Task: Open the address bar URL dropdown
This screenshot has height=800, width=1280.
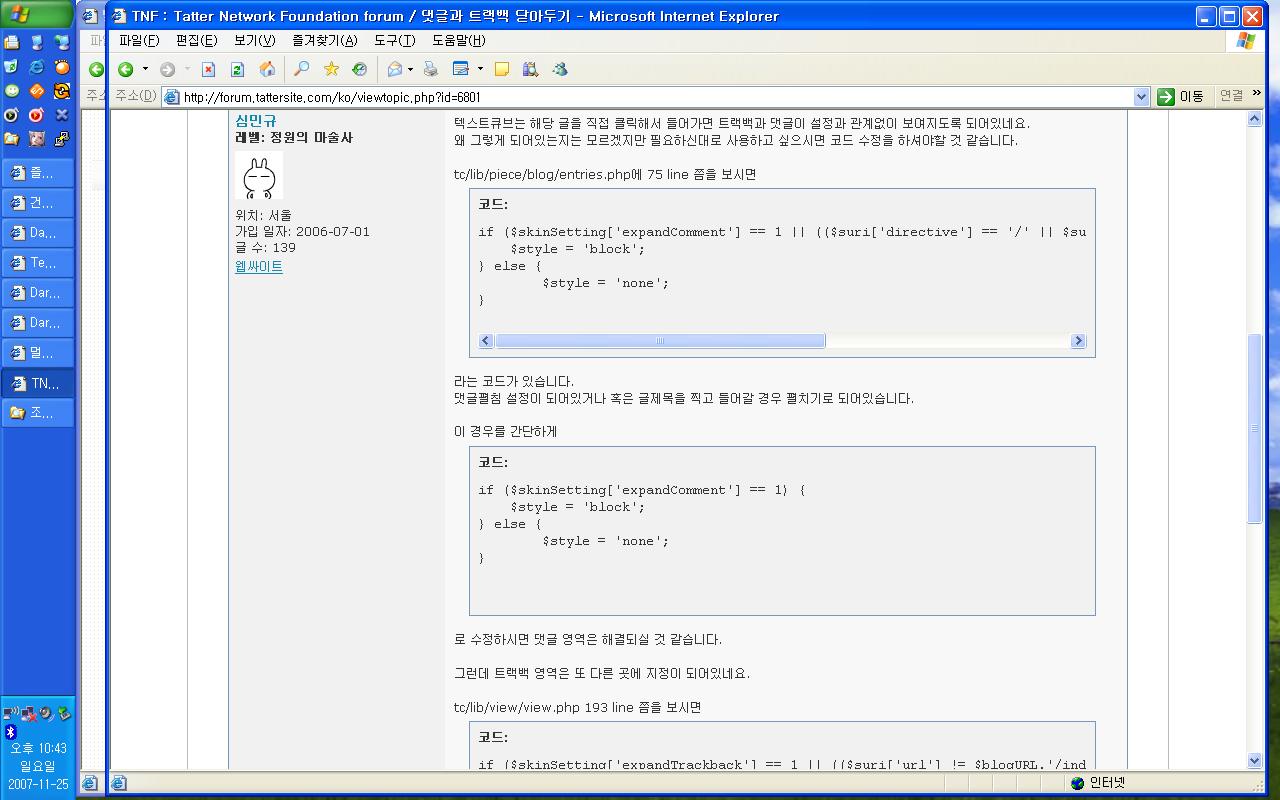Action: [x=1141, y=97]
